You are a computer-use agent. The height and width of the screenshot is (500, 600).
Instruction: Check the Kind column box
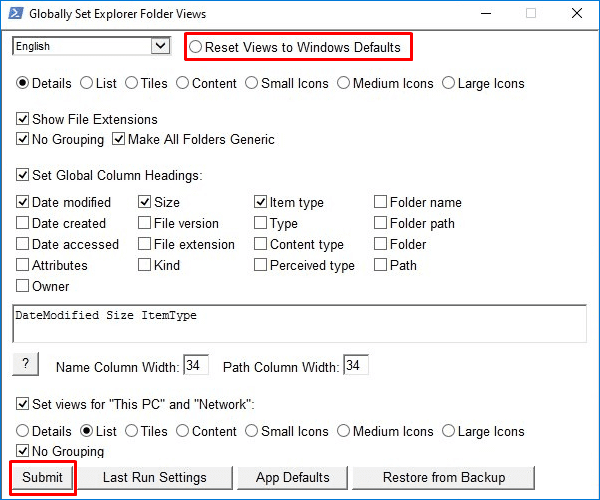pyautogui.click(x=145, y=265)
